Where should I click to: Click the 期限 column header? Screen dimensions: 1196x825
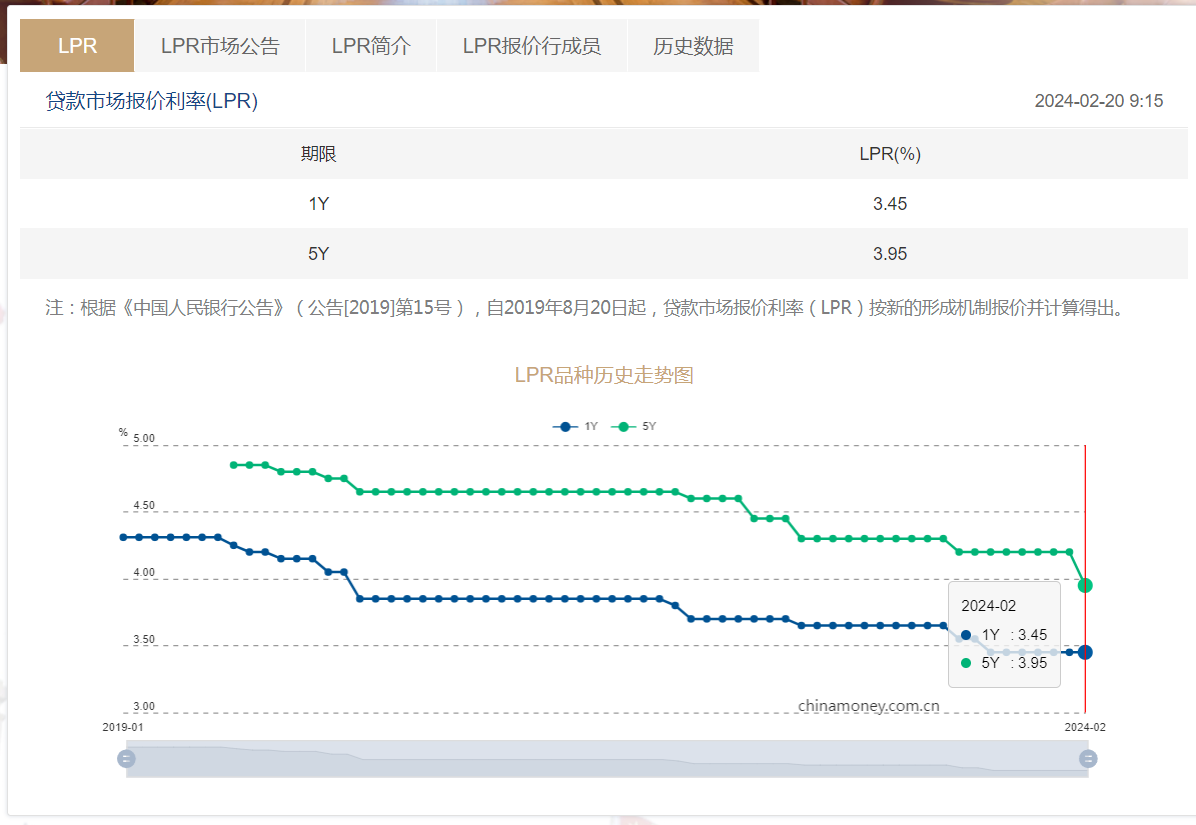318,154
